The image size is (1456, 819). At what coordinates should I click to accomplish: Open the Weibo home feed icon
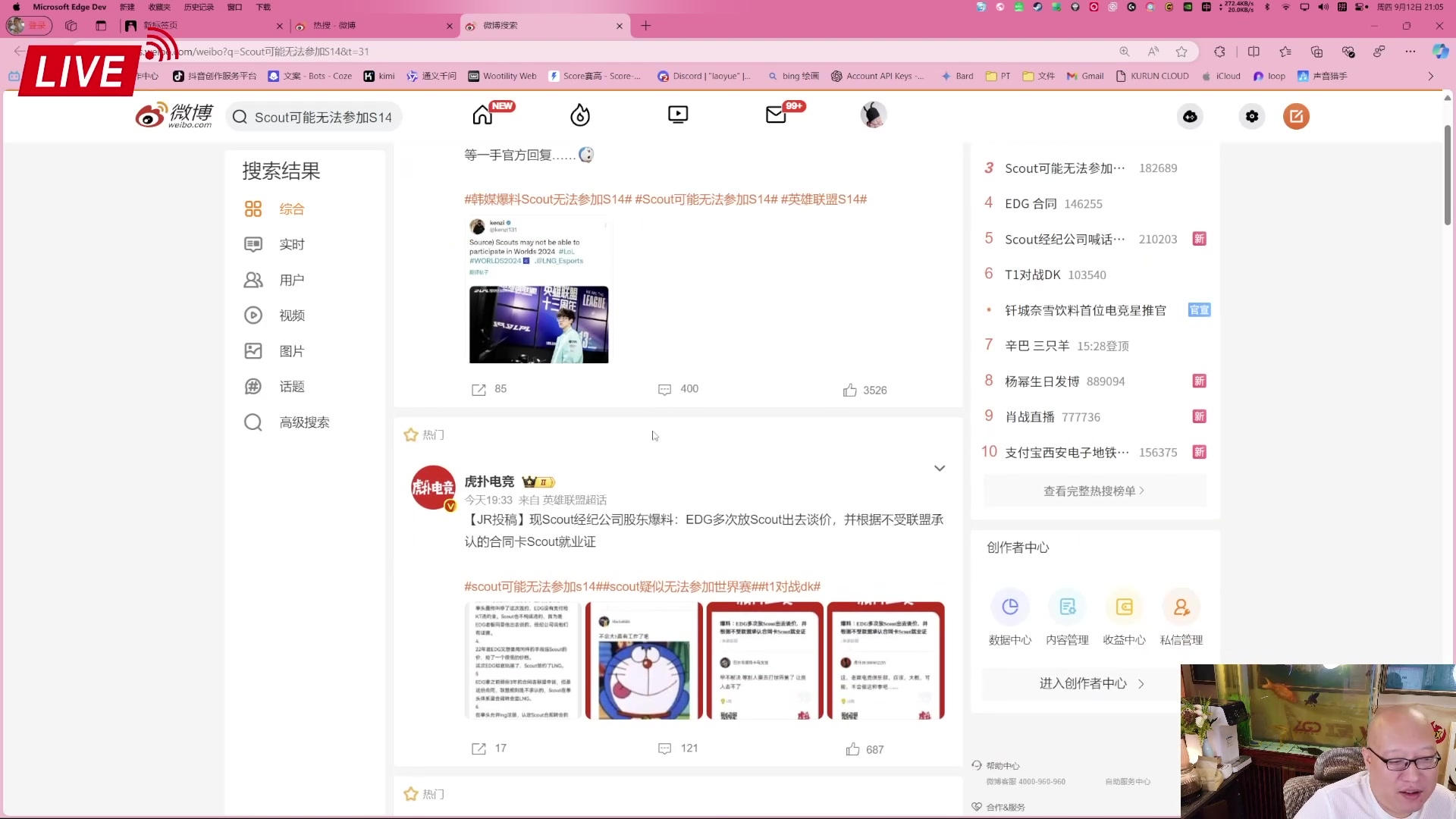point(483,115)
